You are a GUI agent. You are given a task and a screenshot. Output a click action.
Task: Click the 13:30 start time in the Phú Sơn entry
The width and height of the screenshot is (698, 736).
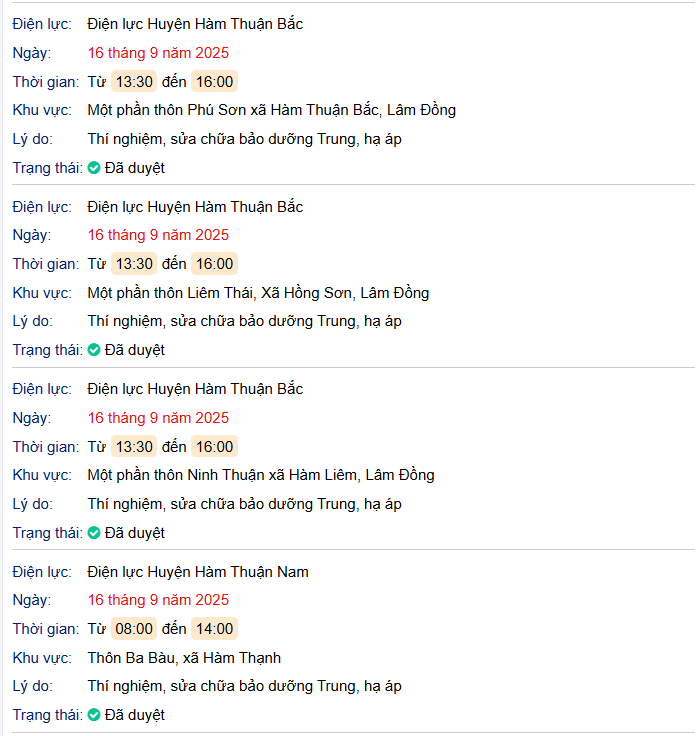(133, 82)
